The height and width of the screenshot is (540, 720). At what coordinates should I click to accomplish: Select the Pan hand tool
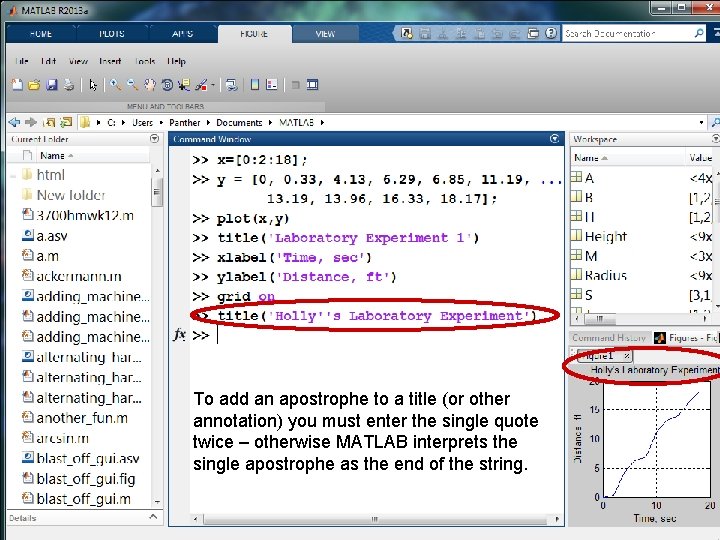pyautogui.click(x=150, y=85)
